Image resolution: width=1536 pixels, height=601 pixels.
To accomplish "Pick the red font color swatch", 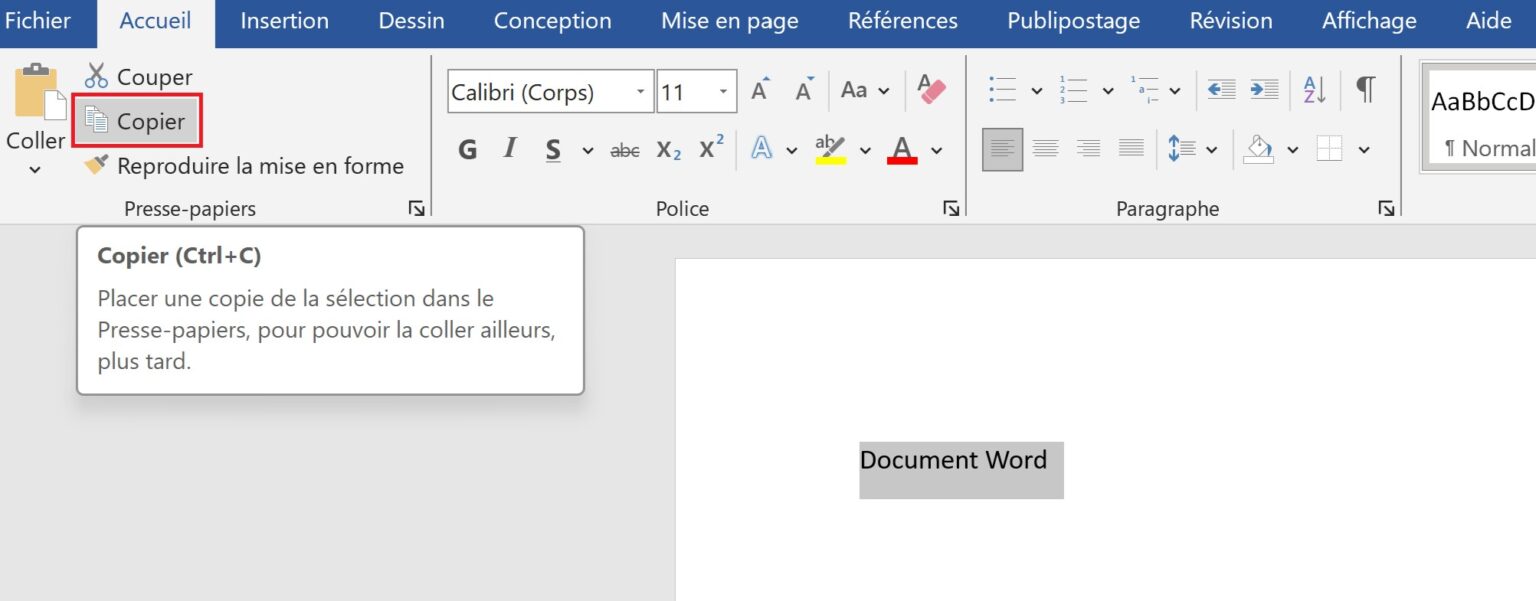I will [901, 148].
